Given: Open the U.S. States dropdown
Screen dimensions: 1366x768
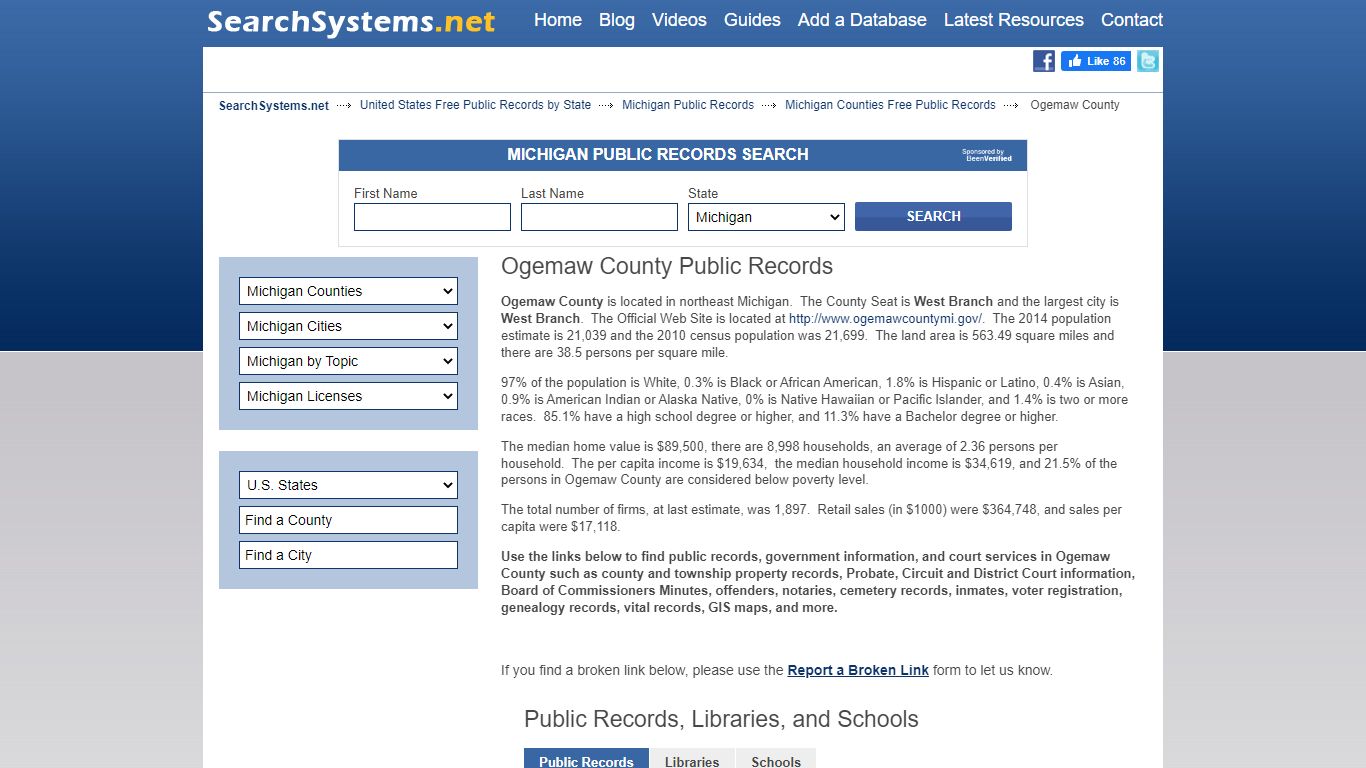Looking at the screenshot, I should point(348,485).
